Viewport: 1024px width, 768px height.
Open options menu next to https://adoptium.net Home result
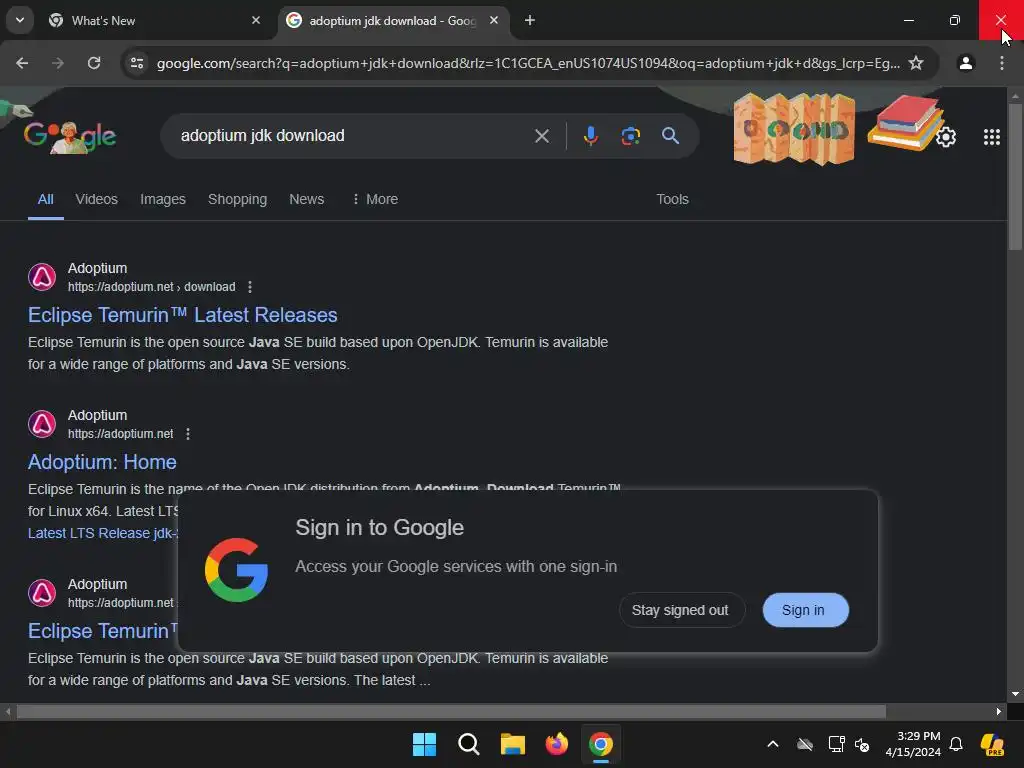[x=187, y=434]
